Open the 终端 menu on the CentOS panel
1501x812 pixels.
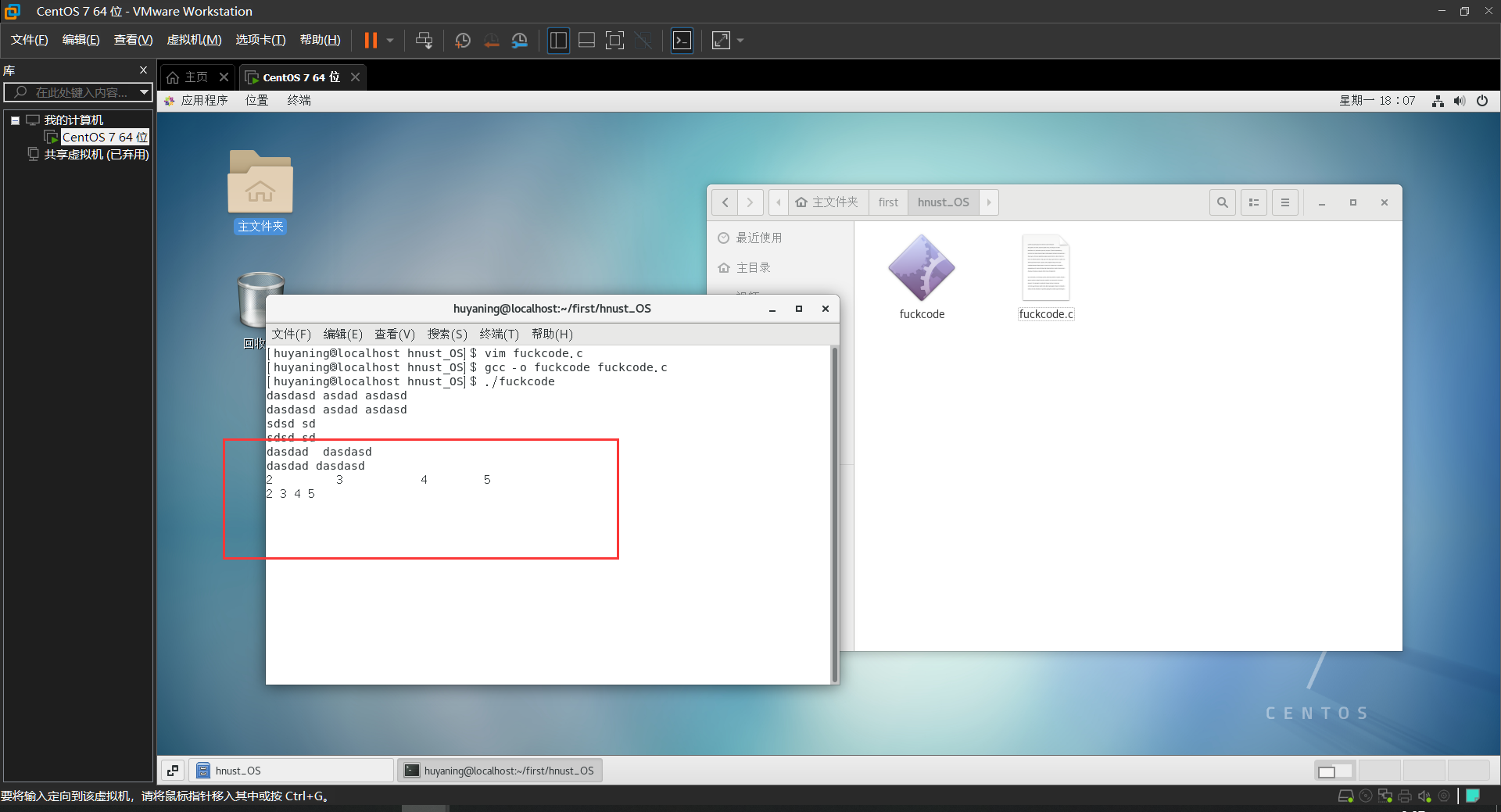[299, 100]
